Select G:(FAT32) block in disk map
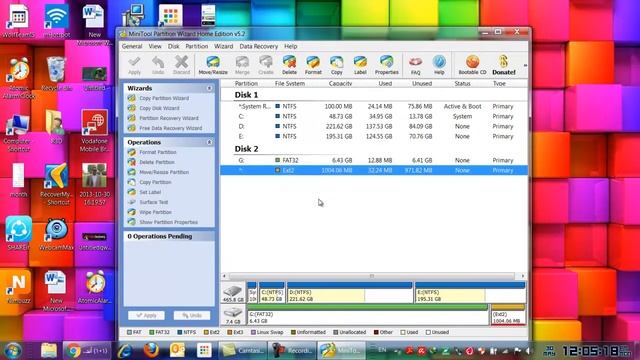The image size is (640, 360). click(367, 315)
